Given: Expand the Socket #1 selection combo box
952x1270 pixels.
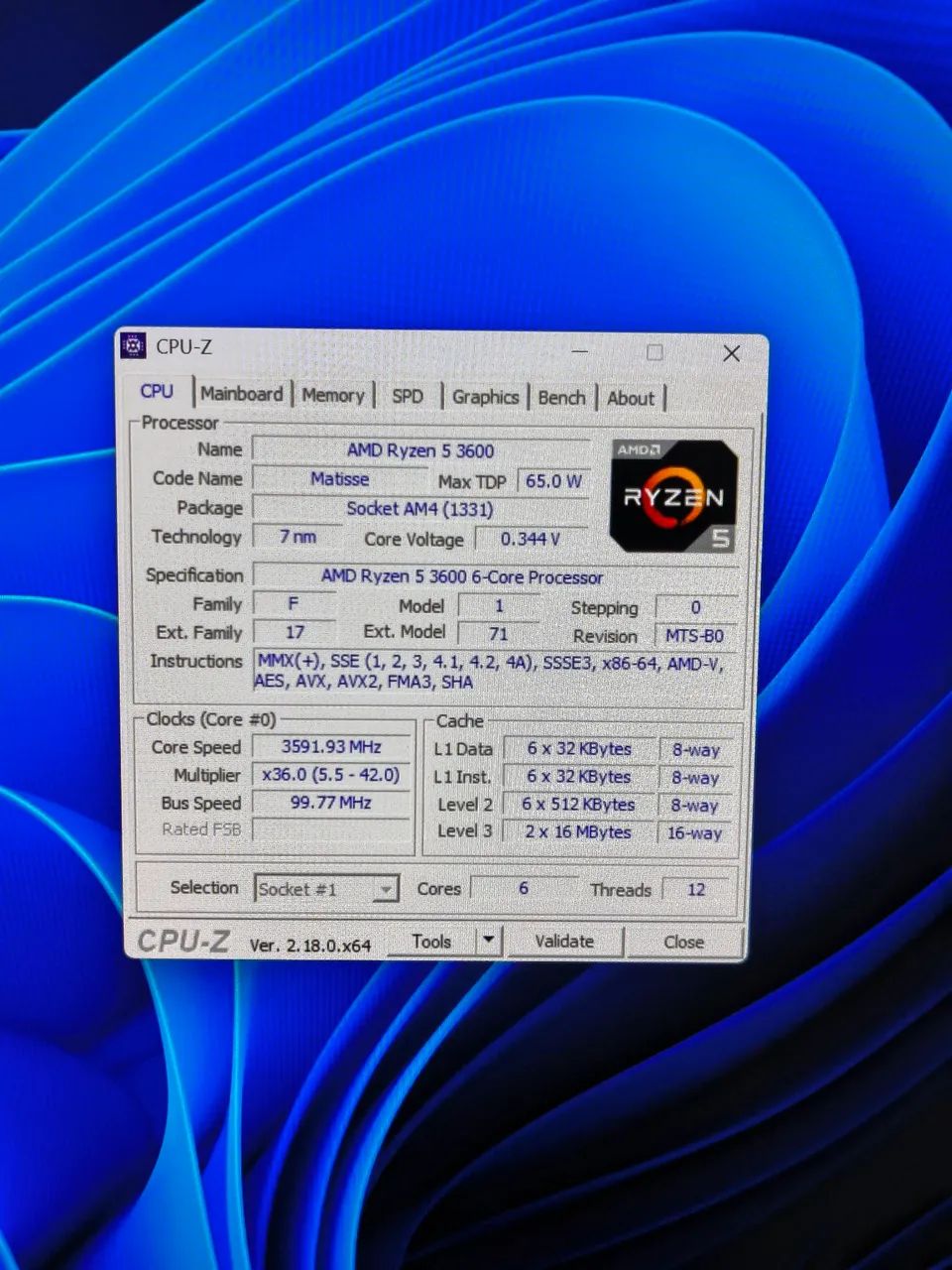Looking at the screenshot, I should tap(326, 889).
